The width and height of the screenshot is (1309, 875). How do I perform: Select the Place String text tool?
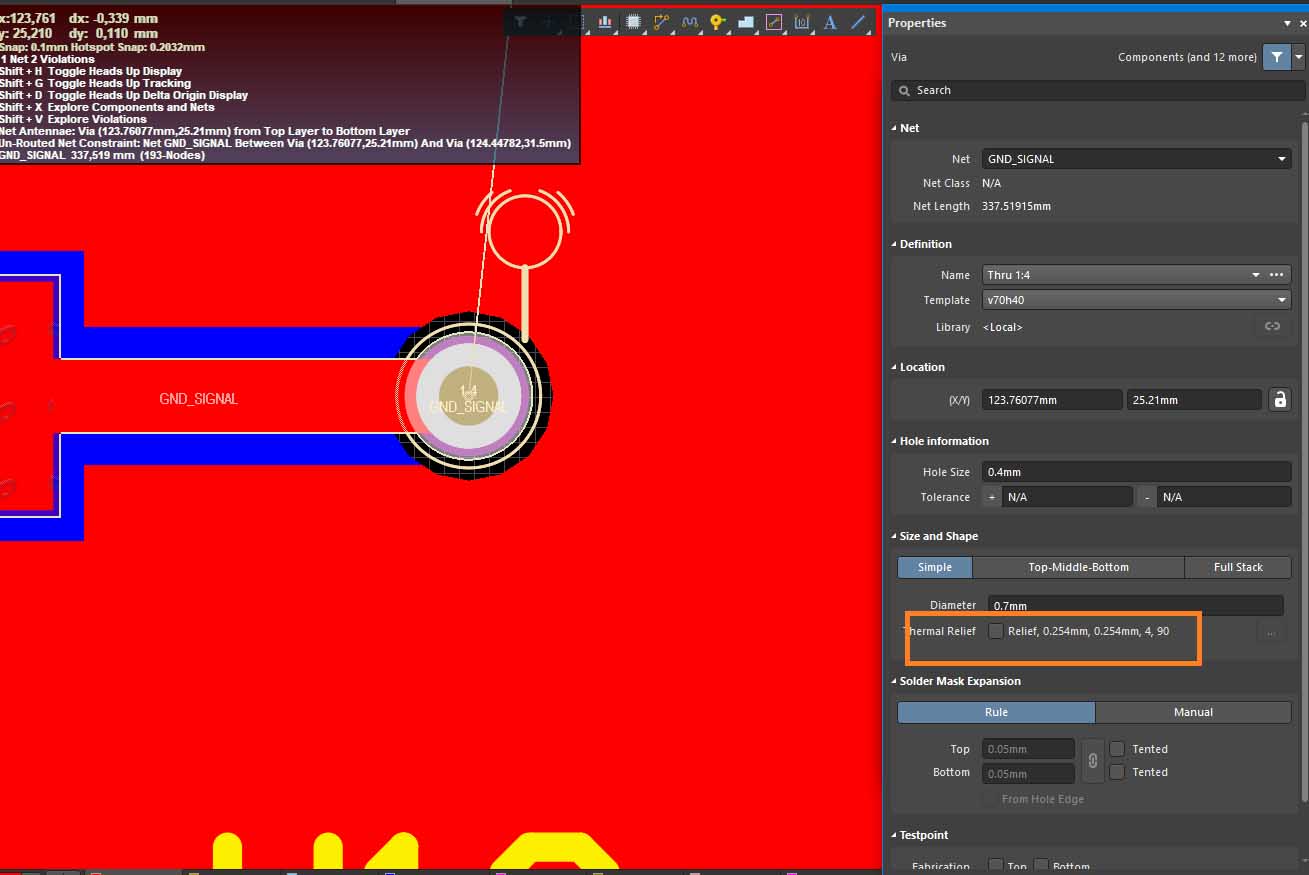pos(830,22)
